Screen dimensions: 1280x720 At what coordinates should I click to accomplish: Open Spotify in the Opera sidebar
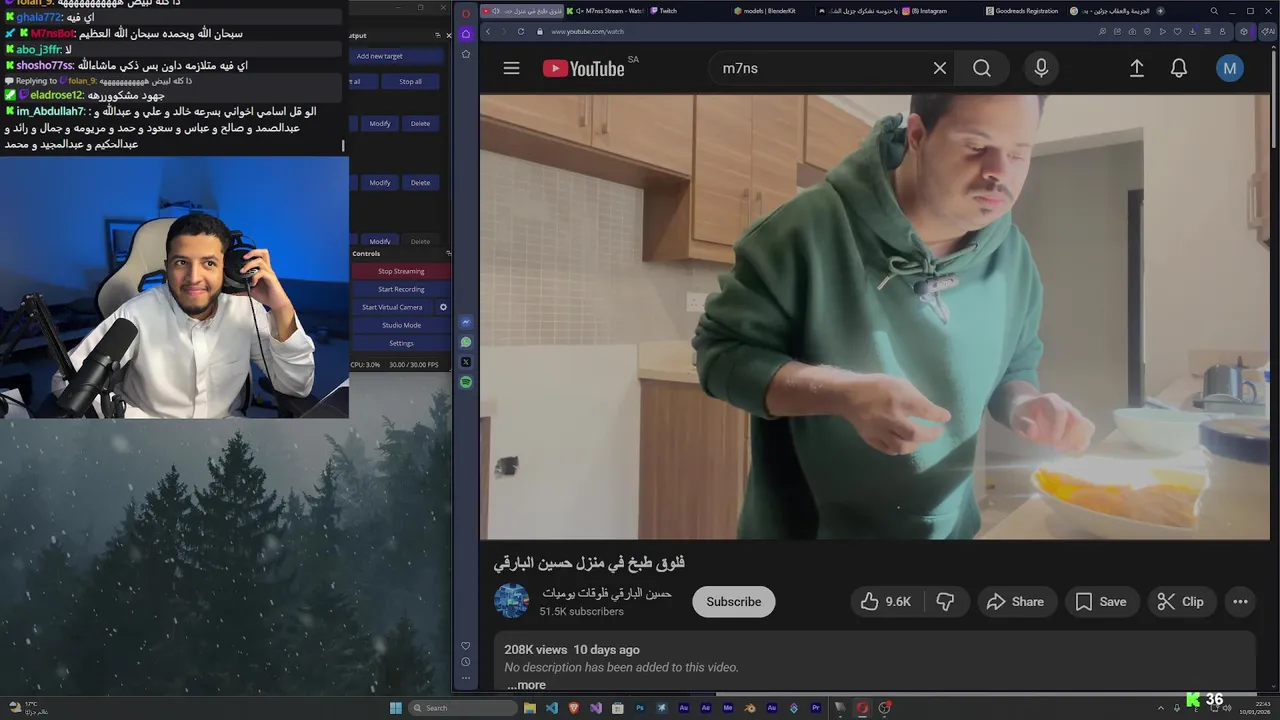coord(466,382)
